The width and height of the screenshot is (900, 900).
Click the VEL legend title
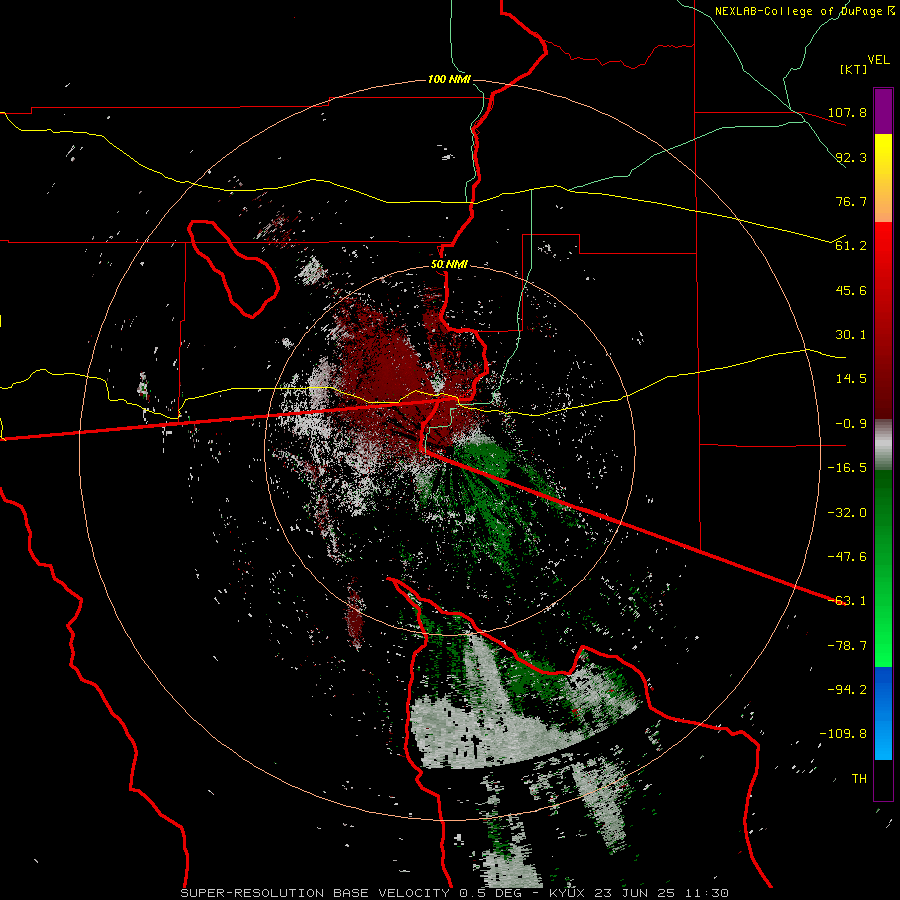[878, 60]
